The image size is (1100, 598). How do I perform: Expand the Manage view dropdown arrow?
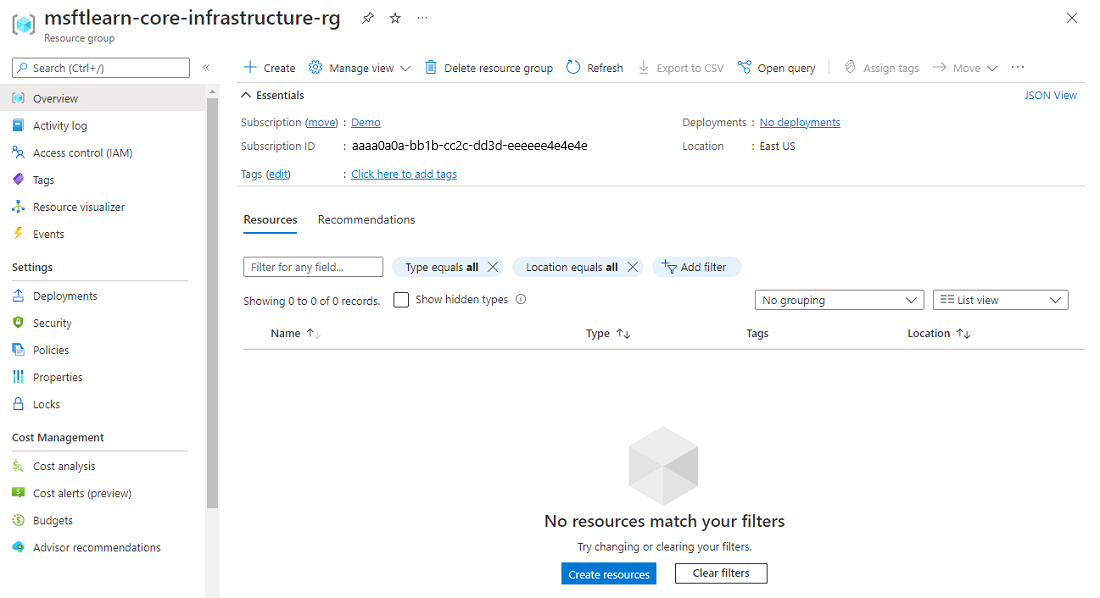(x=405, y=68)
